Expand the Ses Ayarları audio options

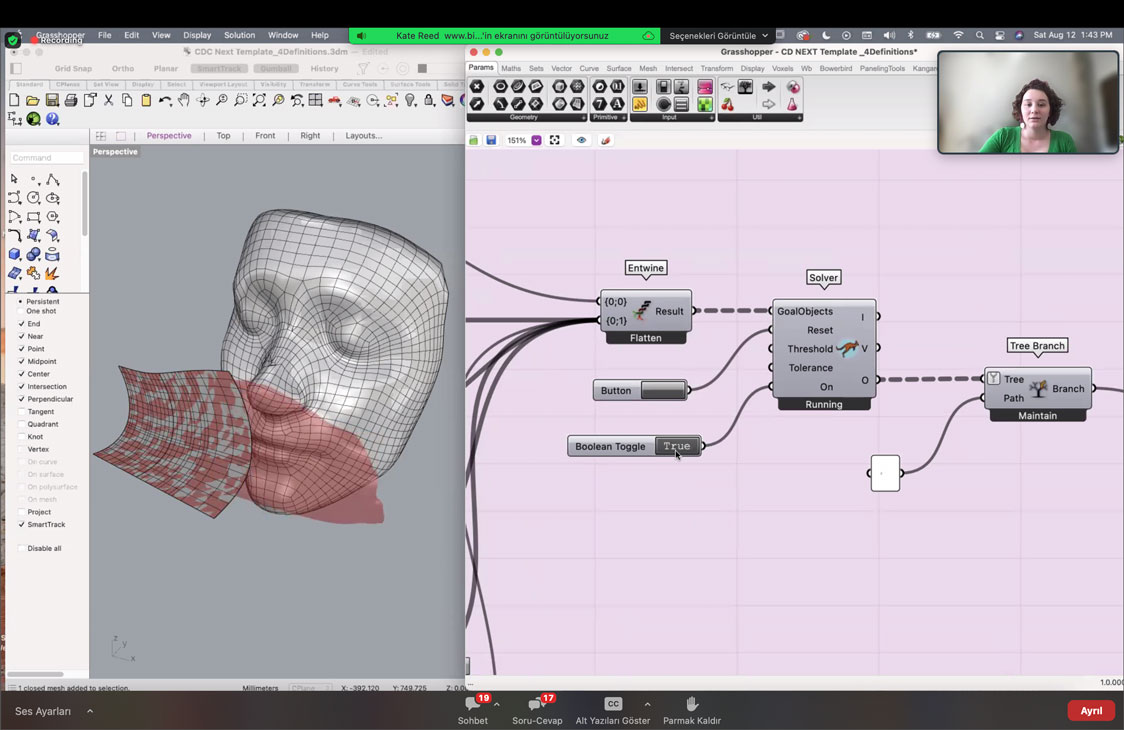[x=89, y=710]
